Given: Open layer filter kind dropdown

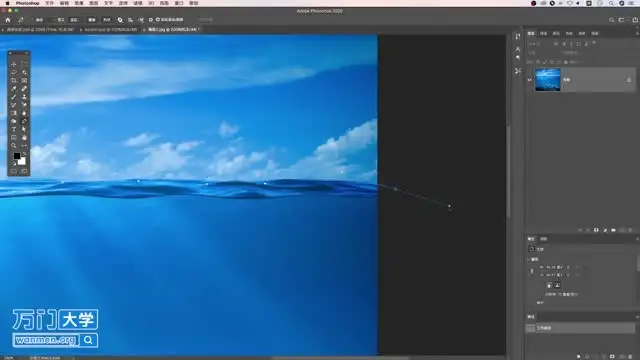Looking at the screenshot, I should click(x=537, y=44).
